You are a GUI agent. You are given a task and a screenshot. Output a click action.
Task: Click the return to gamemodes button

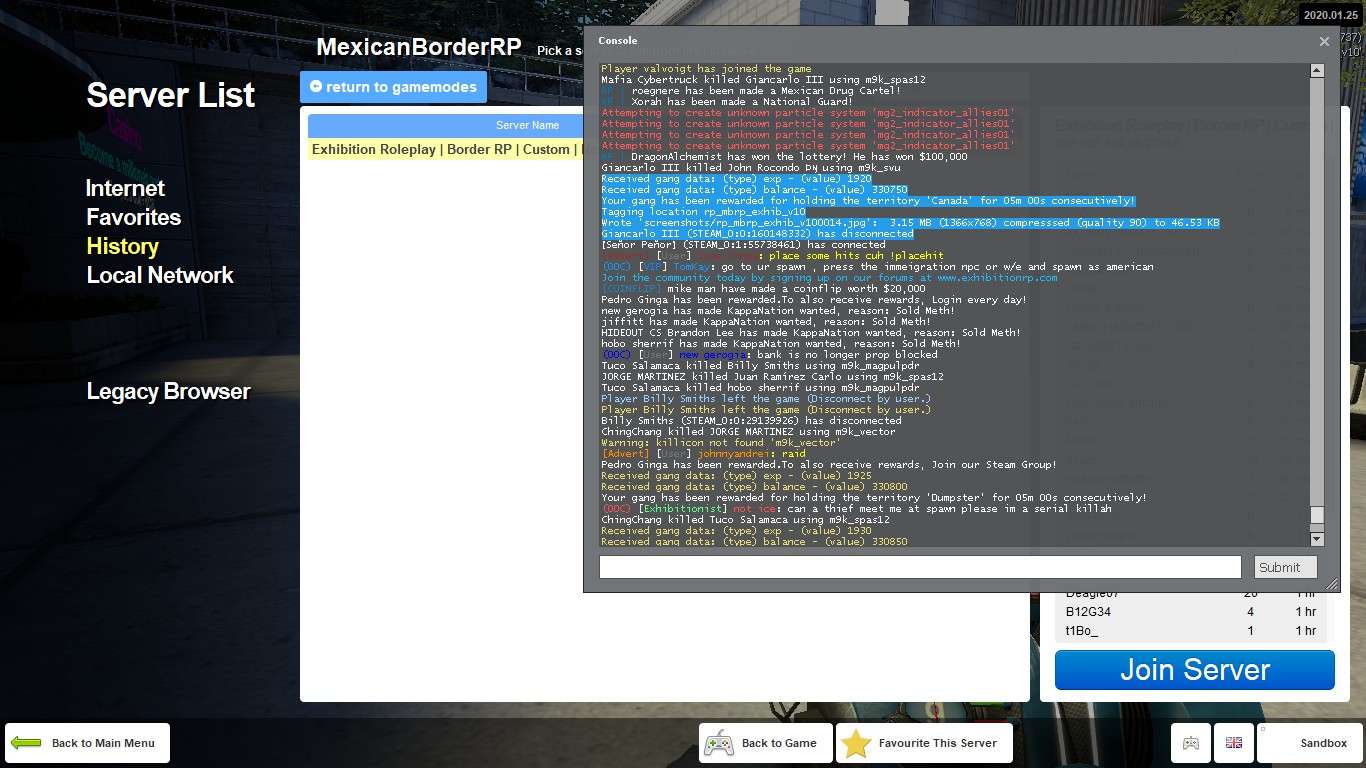(x=393, y=87)
